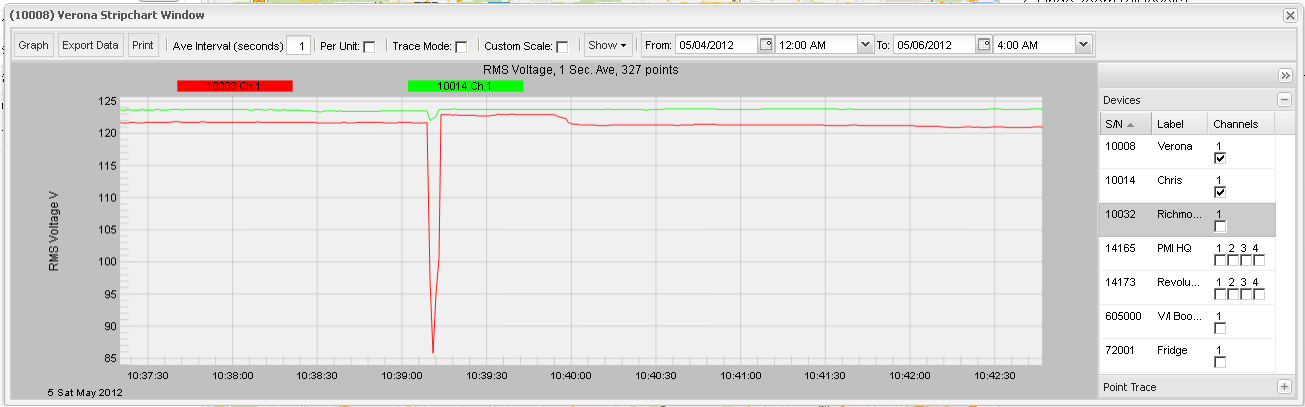Check channel 1 for Fridge 72001

click(x=1219, y=362)
